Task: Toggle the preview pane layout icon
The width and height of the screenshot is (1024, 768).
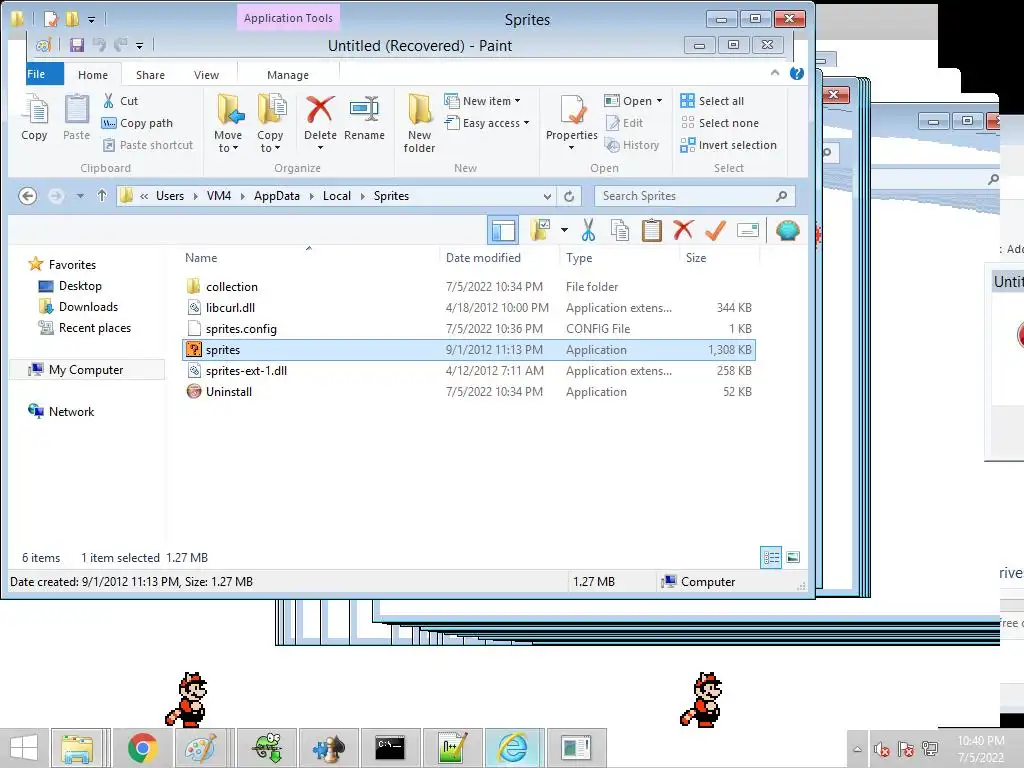Action: 504,230
